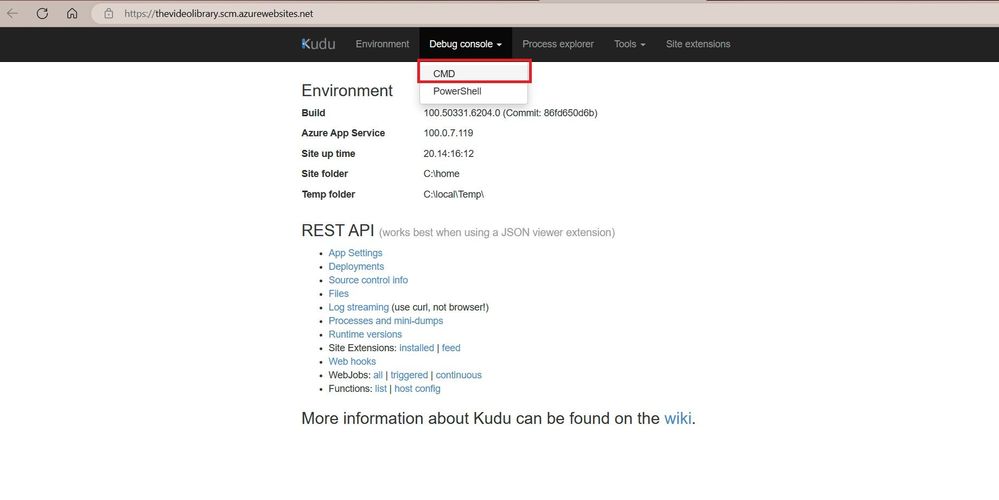Click the Temp folder label
Image resolution: width=999 pixels, height=500 pixels.
[328, 194]
